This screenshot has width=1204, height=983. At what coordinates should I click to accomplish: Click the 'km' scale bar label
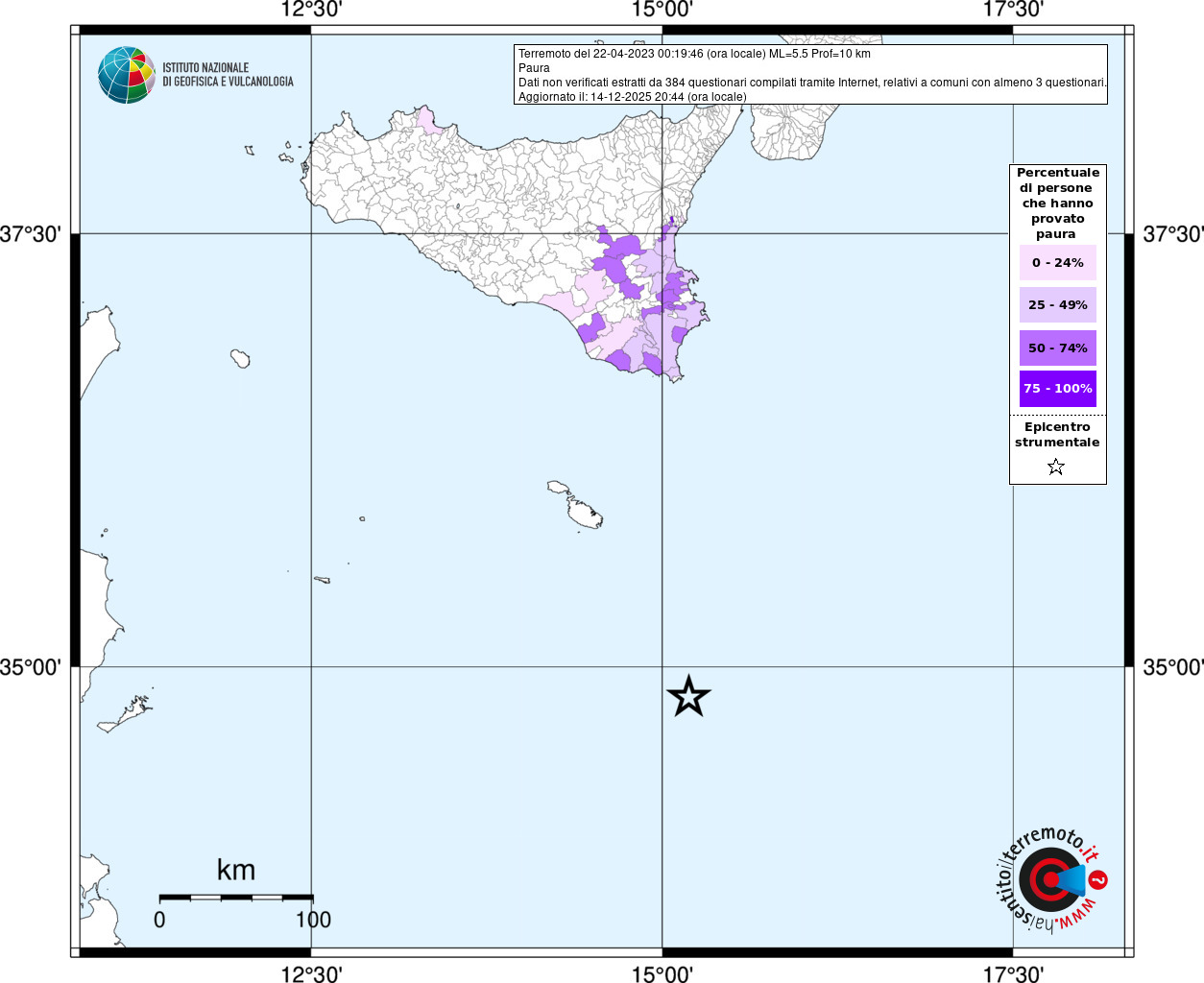(236, 870)
